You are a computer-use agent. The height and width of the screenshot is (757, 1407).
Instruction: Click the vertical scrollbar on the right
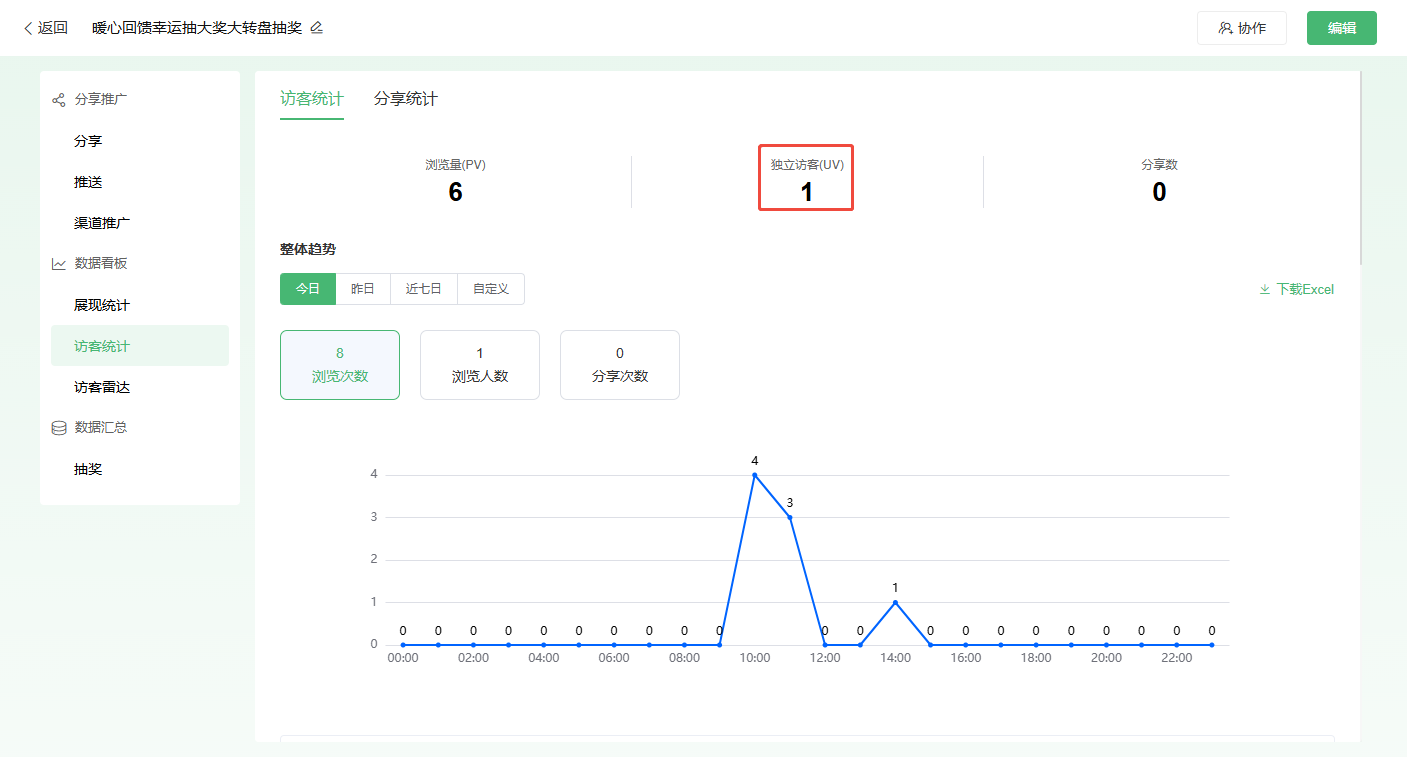[1361, 170]
